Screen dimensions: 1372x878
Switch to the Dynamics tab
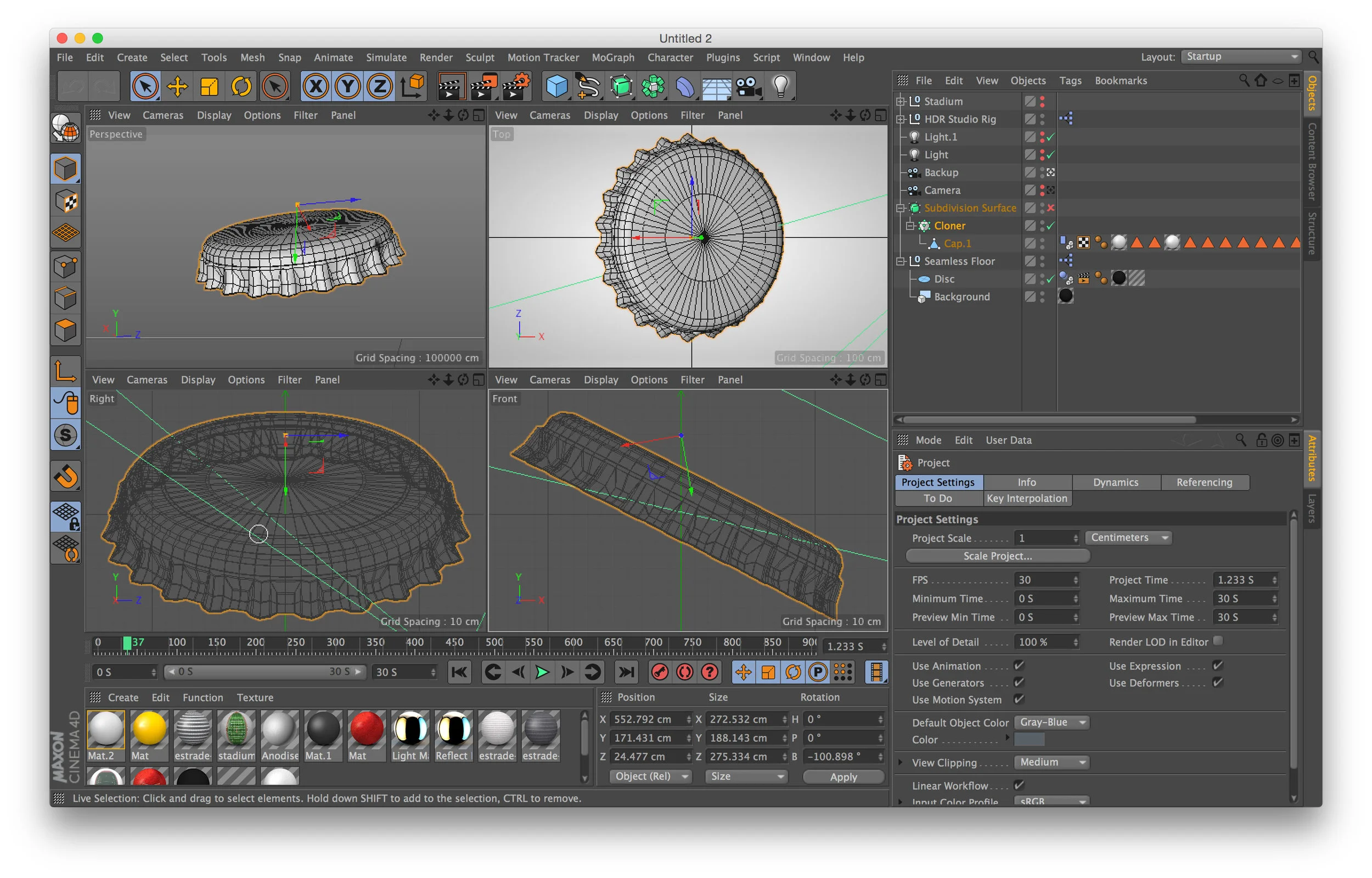(1115, 482)
